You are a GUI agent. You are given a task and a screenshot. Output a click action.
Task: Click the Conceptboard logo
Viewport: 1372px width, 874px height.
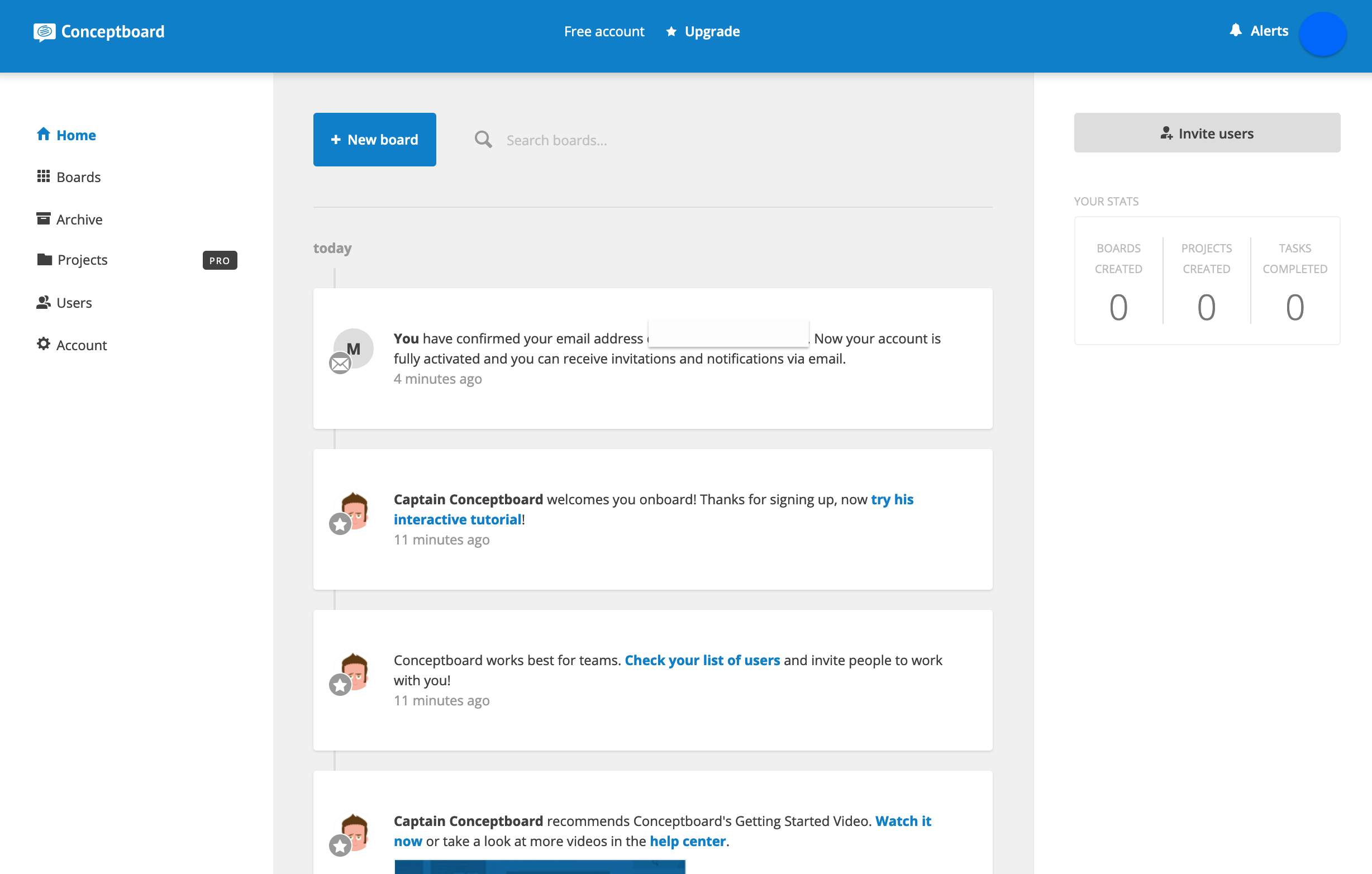[98, 31]
